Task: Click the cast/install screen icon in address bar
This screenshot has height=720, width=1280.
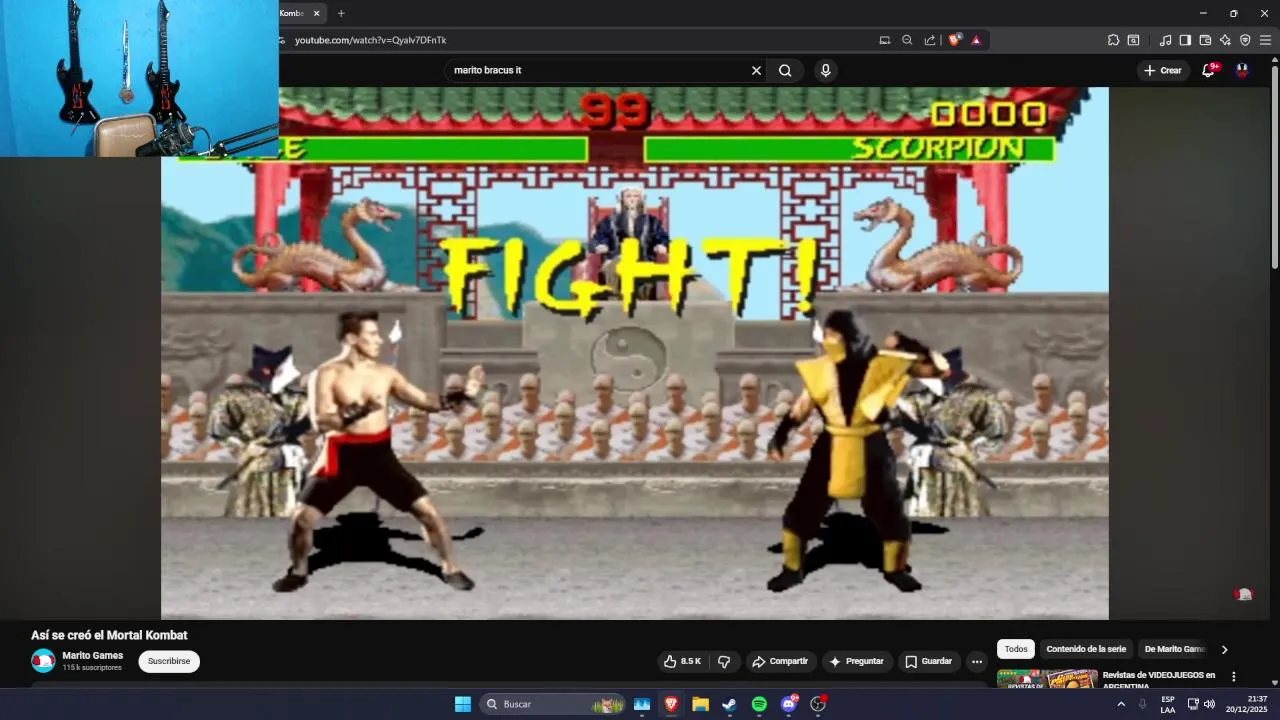Action: [884, 40]
